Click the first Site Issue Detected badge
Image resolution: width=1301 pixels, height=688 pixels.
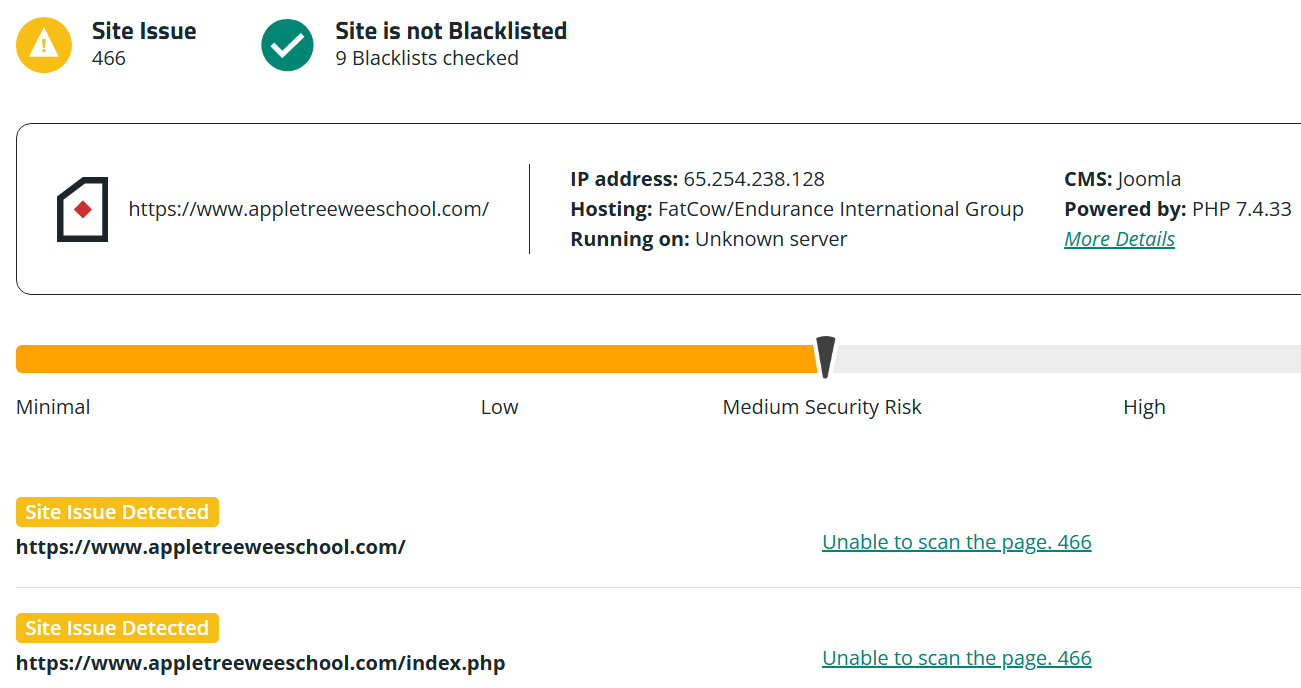click(x=117, y=512)
